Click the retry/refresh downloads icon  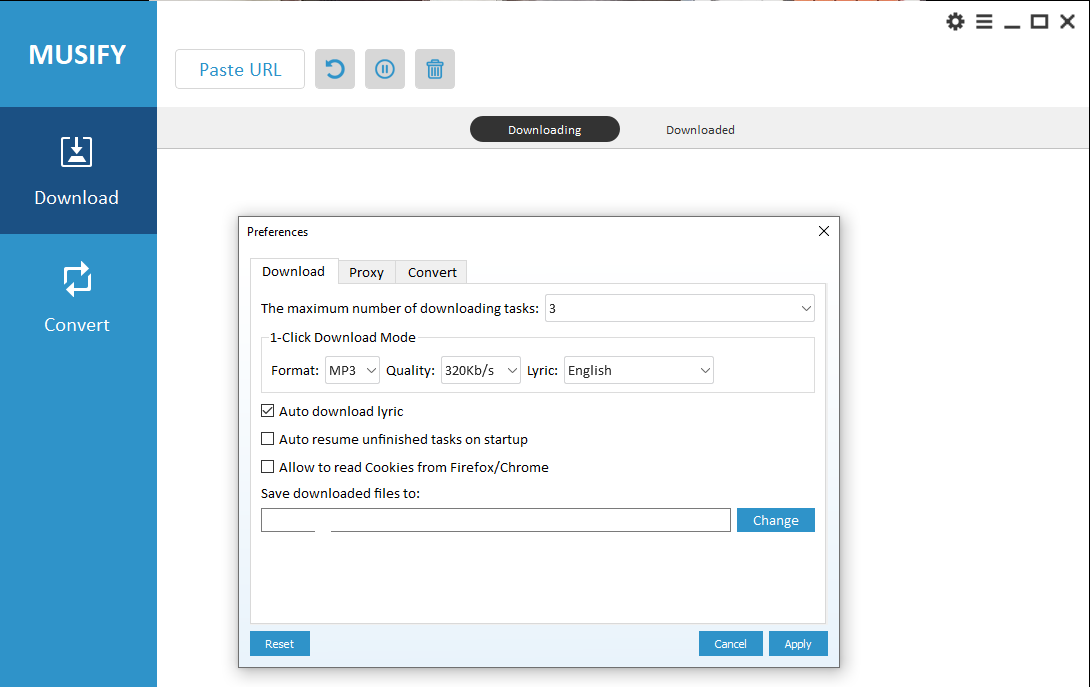[x=334, y=69]
